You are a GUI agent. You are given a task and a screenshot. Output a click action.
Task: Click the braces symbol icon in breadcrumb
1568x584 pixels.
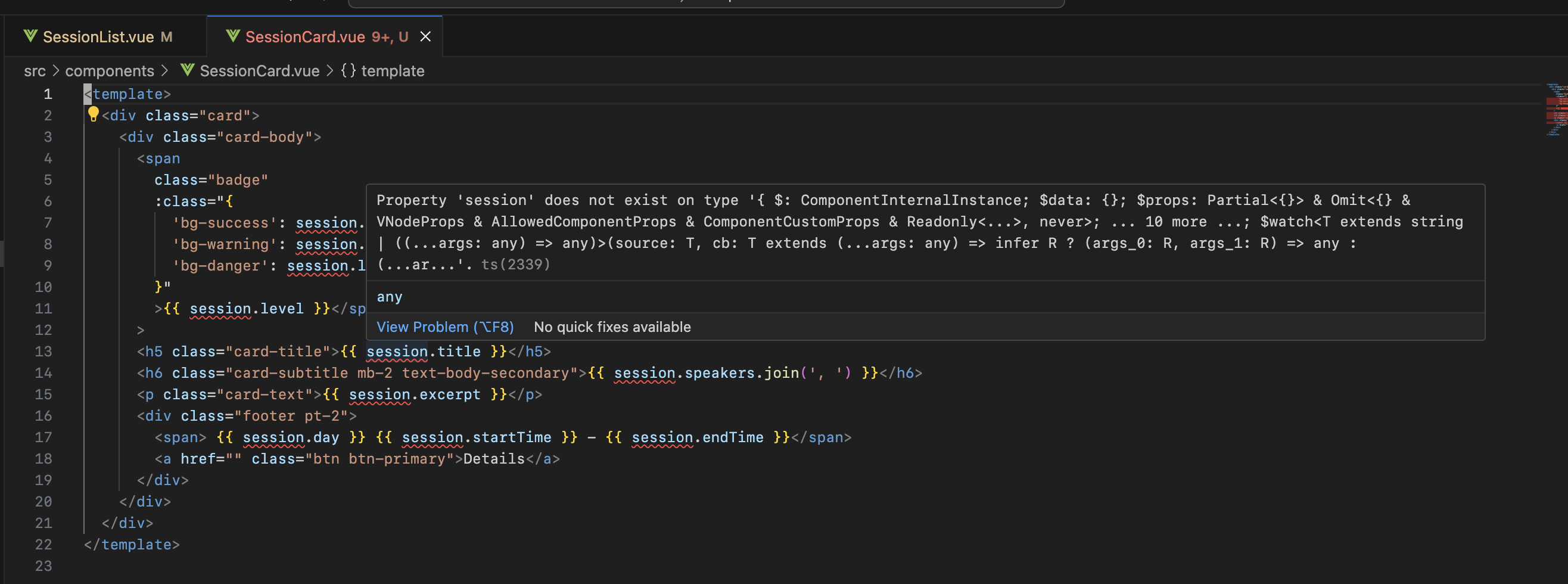click(x=348, y=71)
